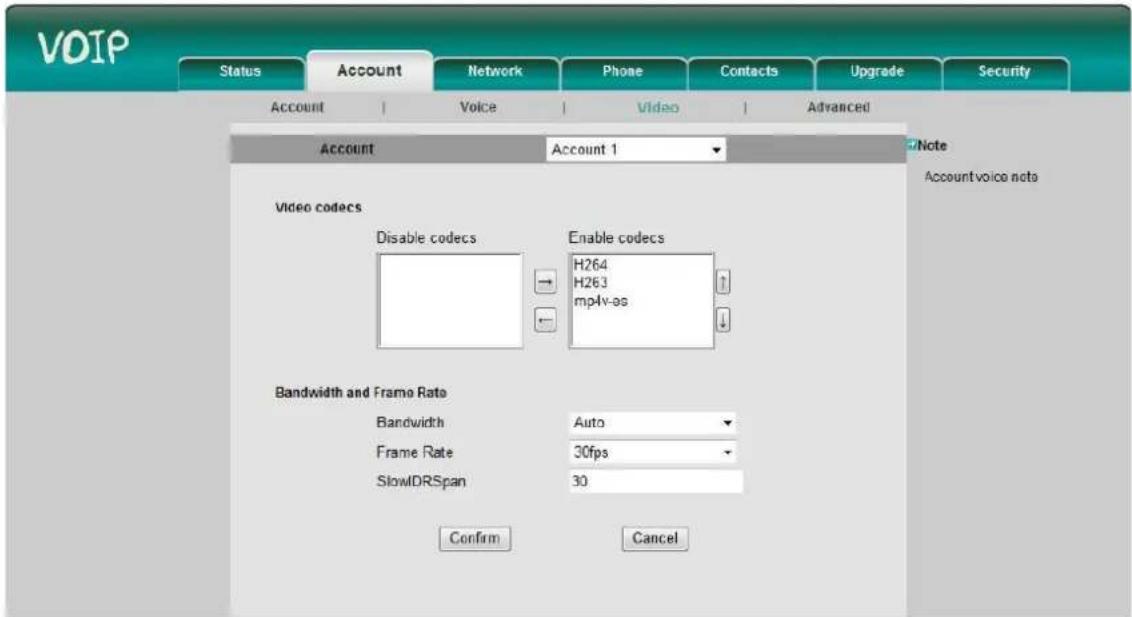
Task: Click the 'Video codecs' heading
Action: 318,208
